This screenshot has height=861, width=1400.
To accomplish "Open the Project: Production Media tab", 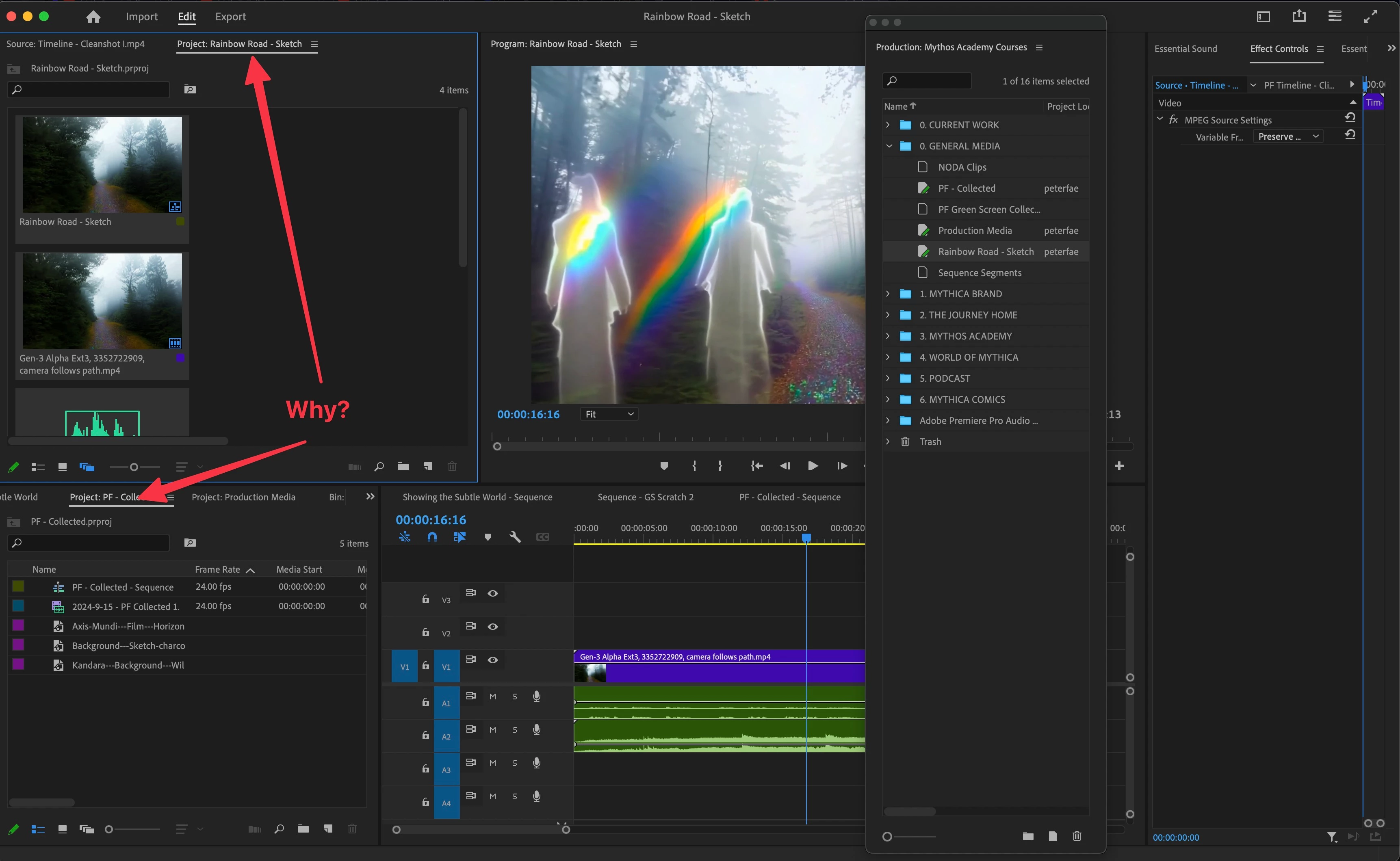I will (x=243, y=497).
